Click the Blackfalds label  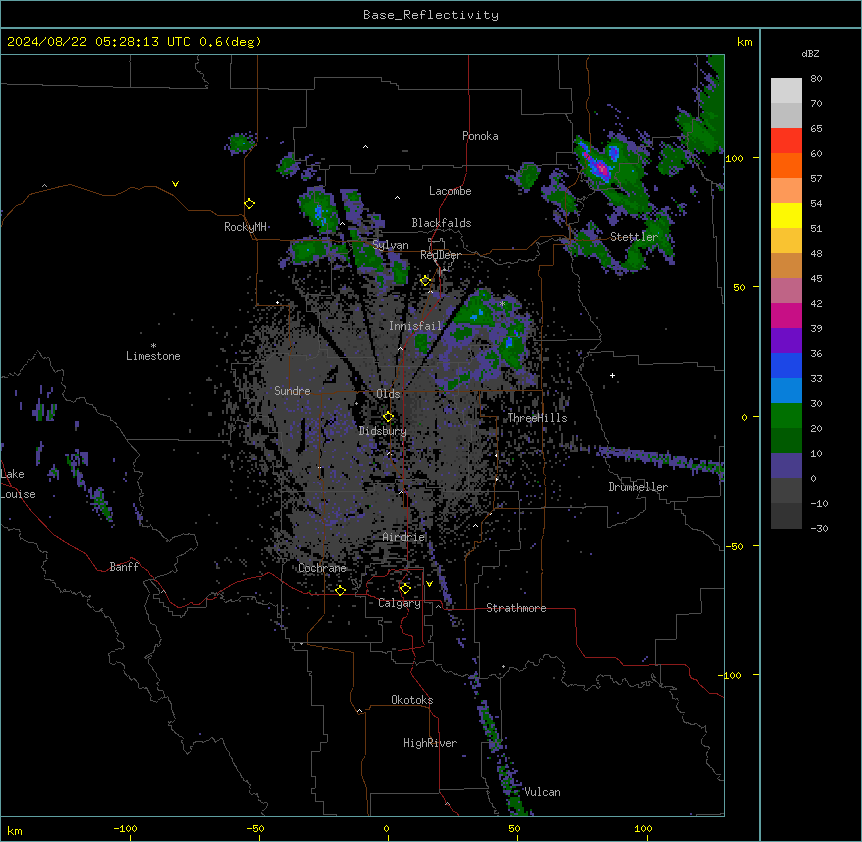coord(441,223)
